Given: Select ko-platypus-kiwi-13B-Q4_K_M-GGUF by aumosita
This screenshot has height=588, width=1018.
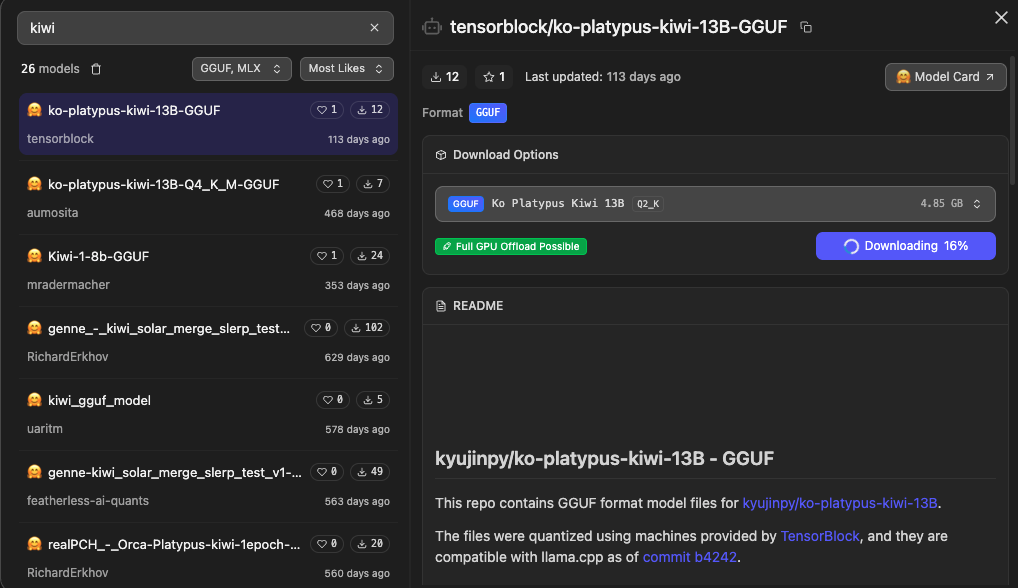Looking at the screenshot, I should pos(208,197).
